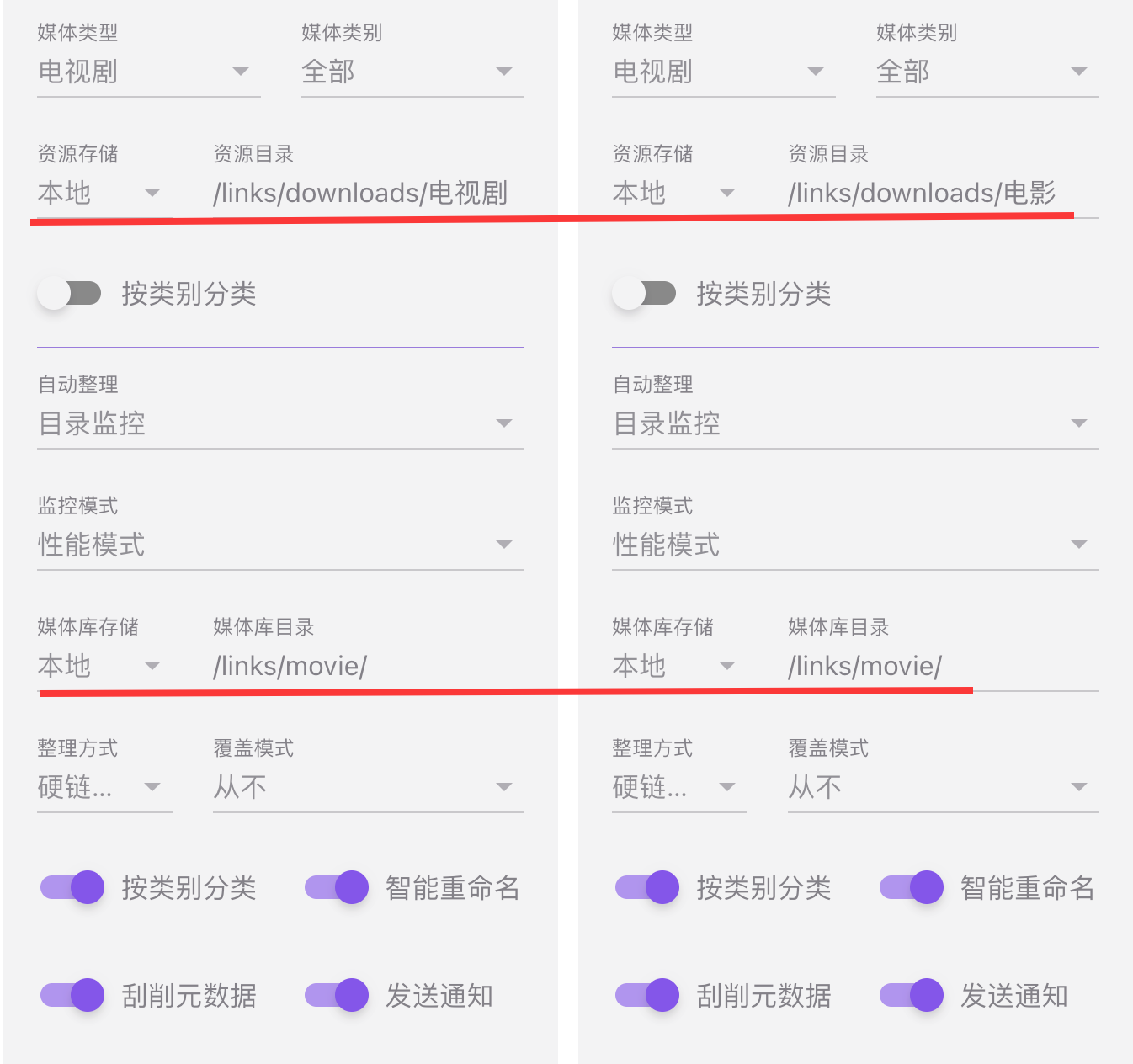The width and height of the screenshot is (1133, 1064).
Task: Click 媒体库目录 /links/movie/ field in left panel
Action: [x=367, y=667]
